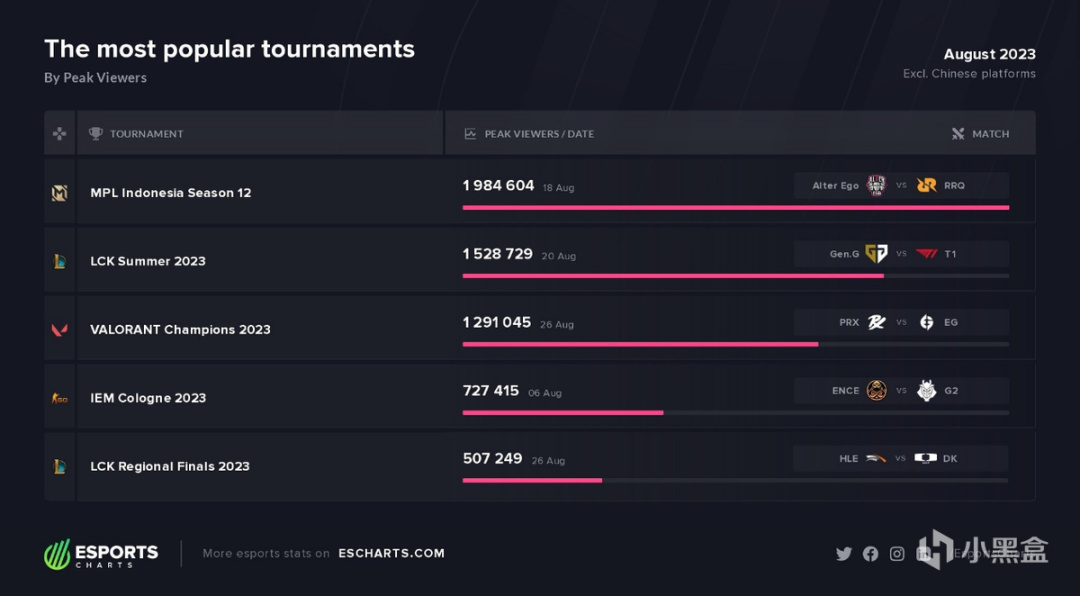Click the Twitter icon in the footer

[x=844, y=553]
